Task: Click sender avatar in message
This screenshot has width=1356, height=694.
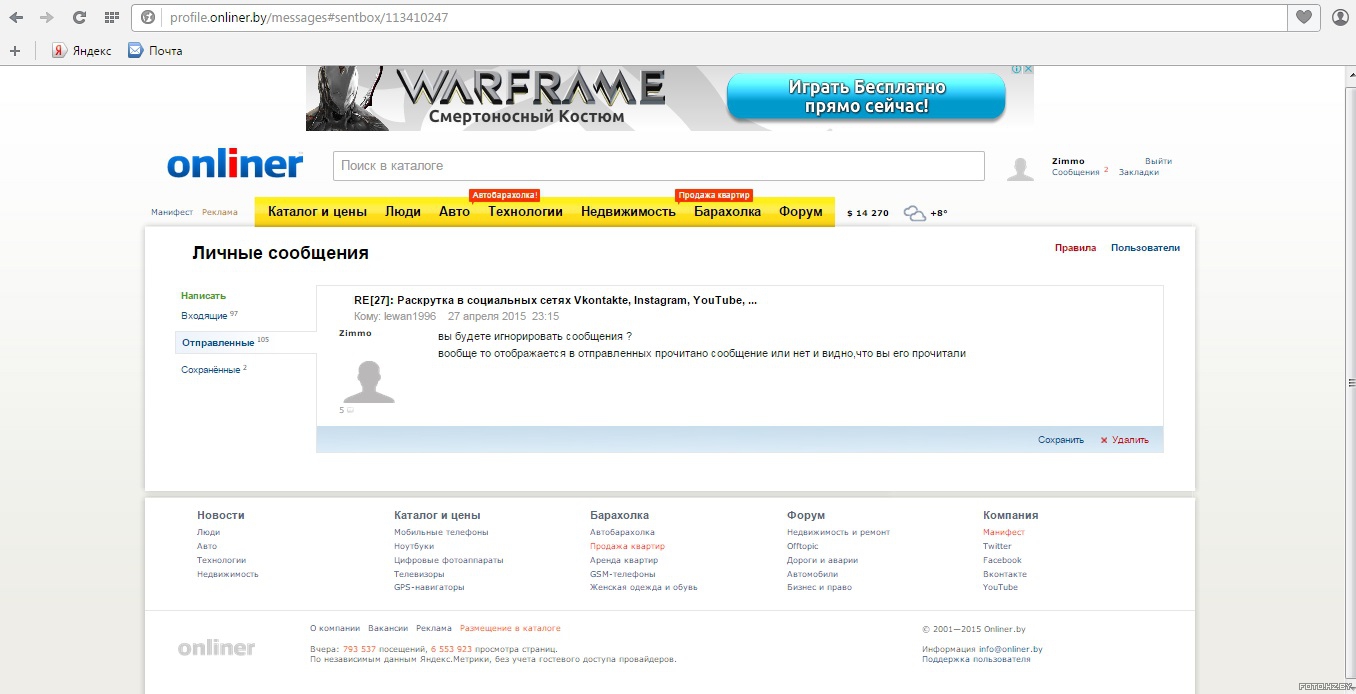Action: click(369, 382)
